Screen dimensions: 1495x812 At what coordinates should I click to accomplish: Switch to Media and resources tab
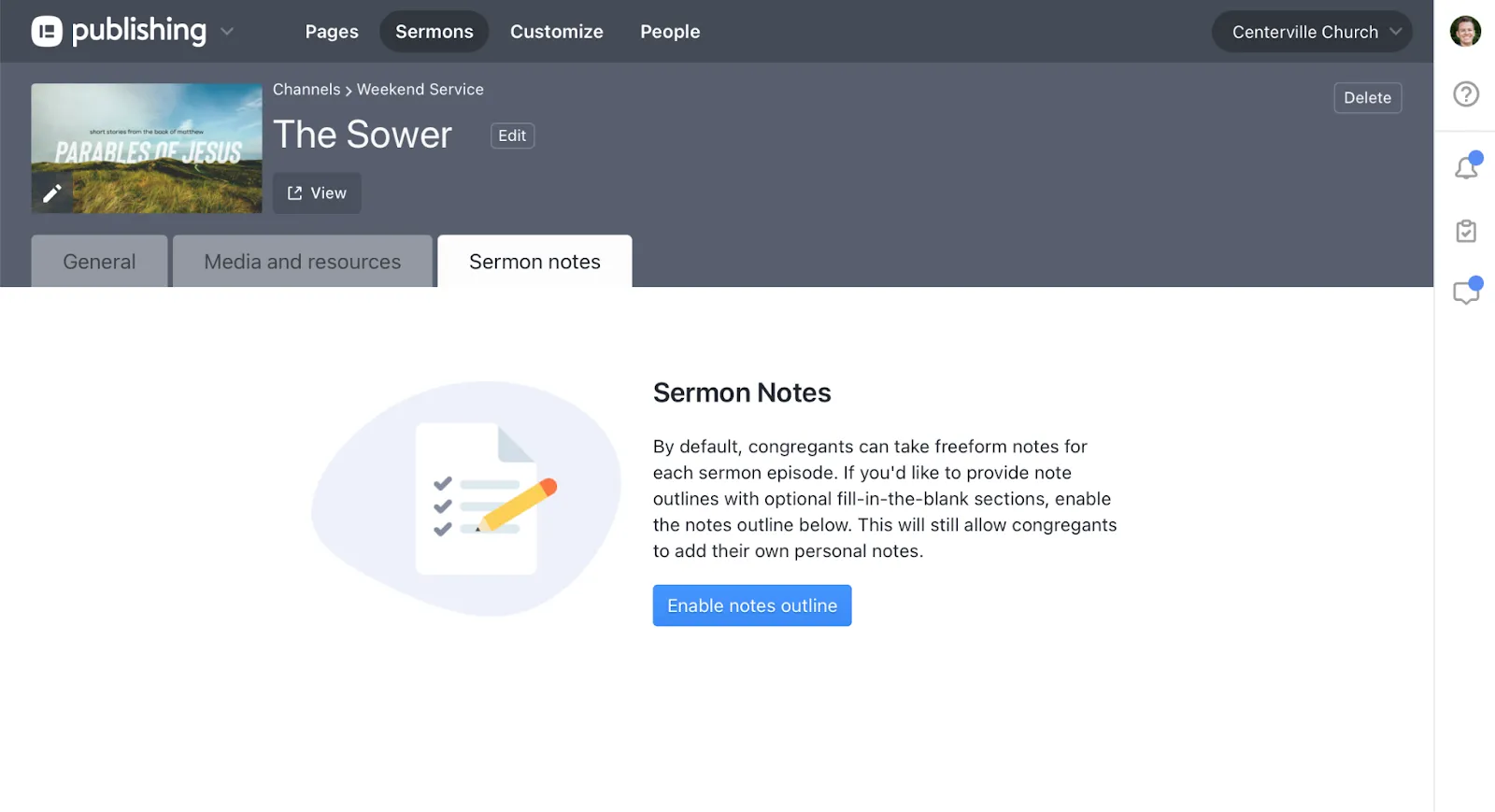(303, 262)
